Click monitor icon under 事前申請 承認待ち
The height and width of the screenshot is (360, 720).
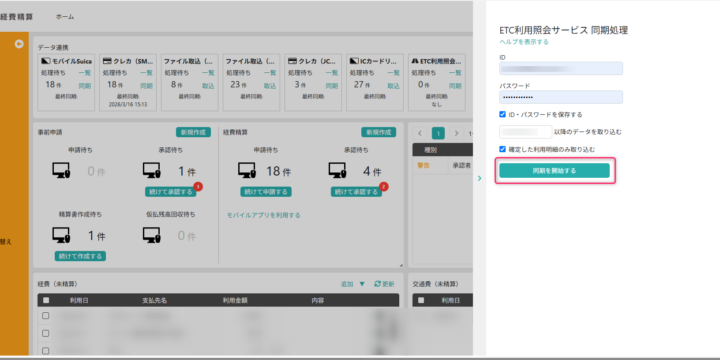point(152,171)
